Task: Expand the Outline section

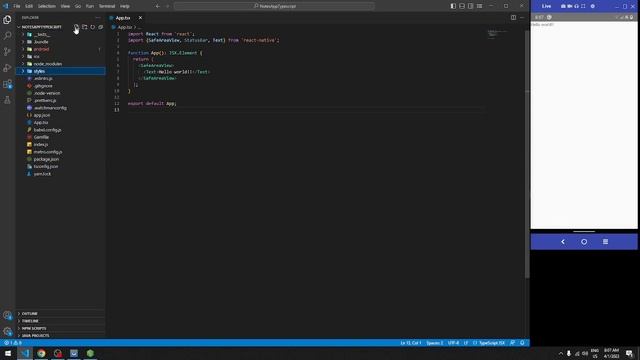Action: pos(60,313)
